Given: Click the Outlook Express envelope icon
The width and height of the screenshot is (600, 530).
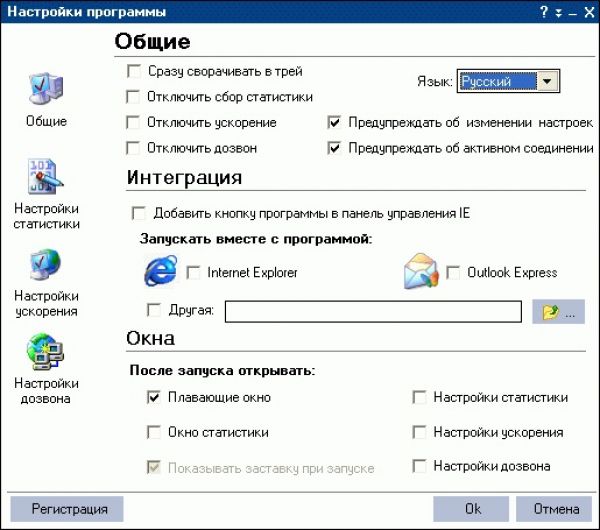Looking at the screenshot, I should 421,271.
